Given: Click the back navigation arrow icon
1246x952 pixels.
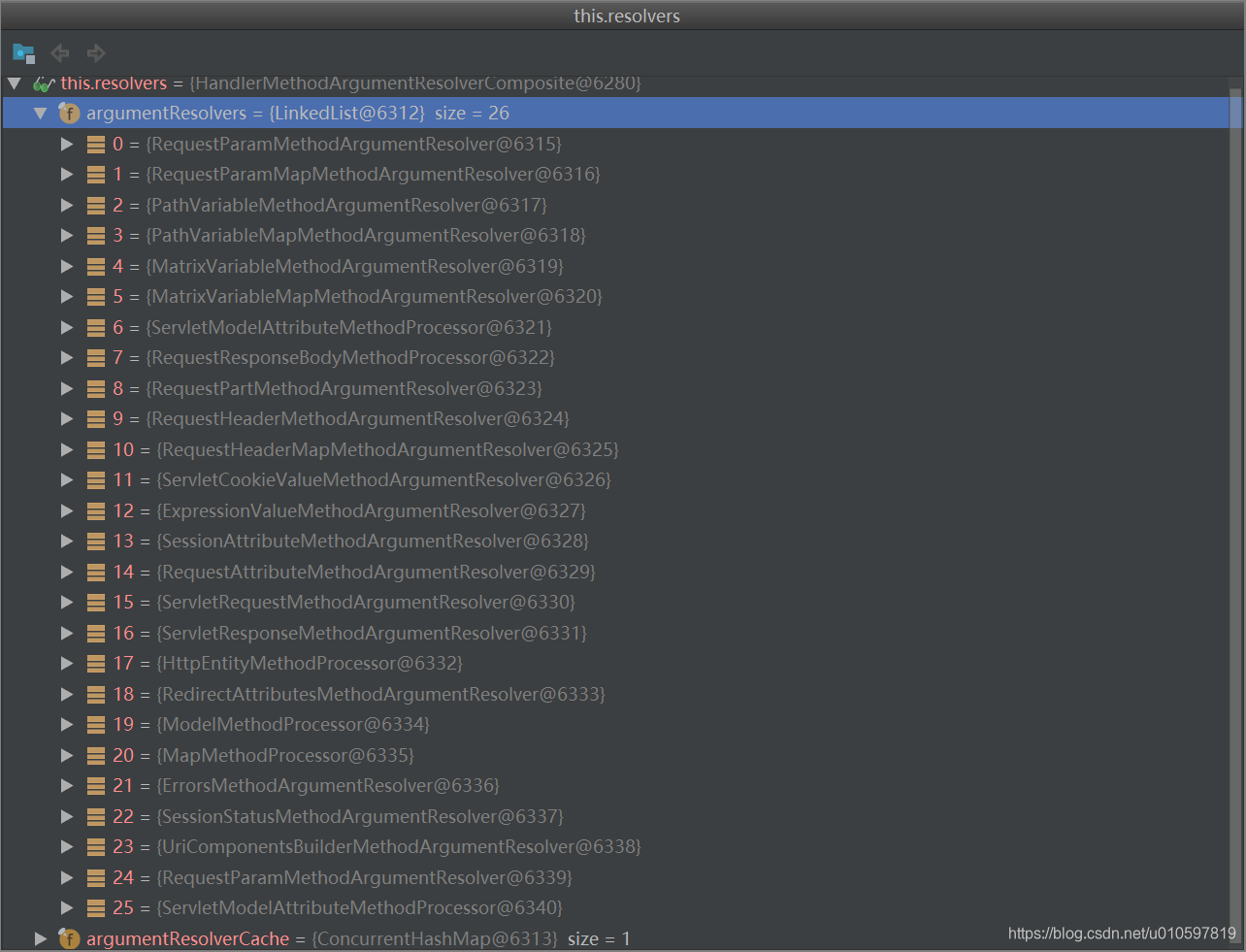Looking at the screenshot, I should click(x=60, y=53).
